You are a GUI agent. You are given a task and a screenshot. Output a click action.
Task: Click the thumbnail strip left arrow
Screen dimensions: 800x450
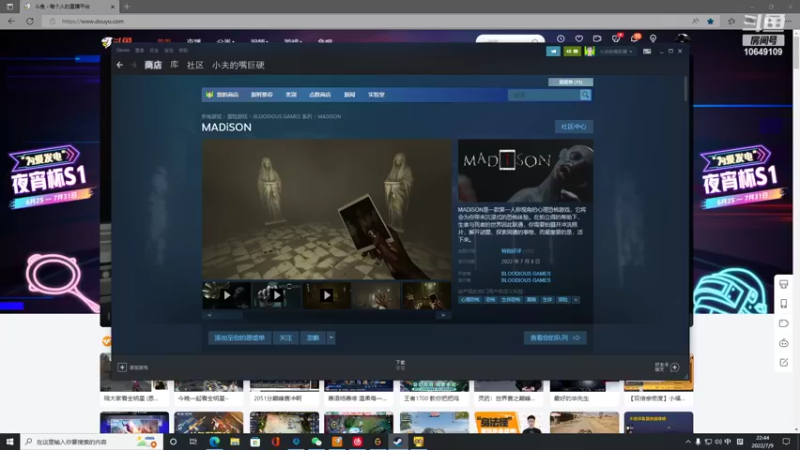209,315
